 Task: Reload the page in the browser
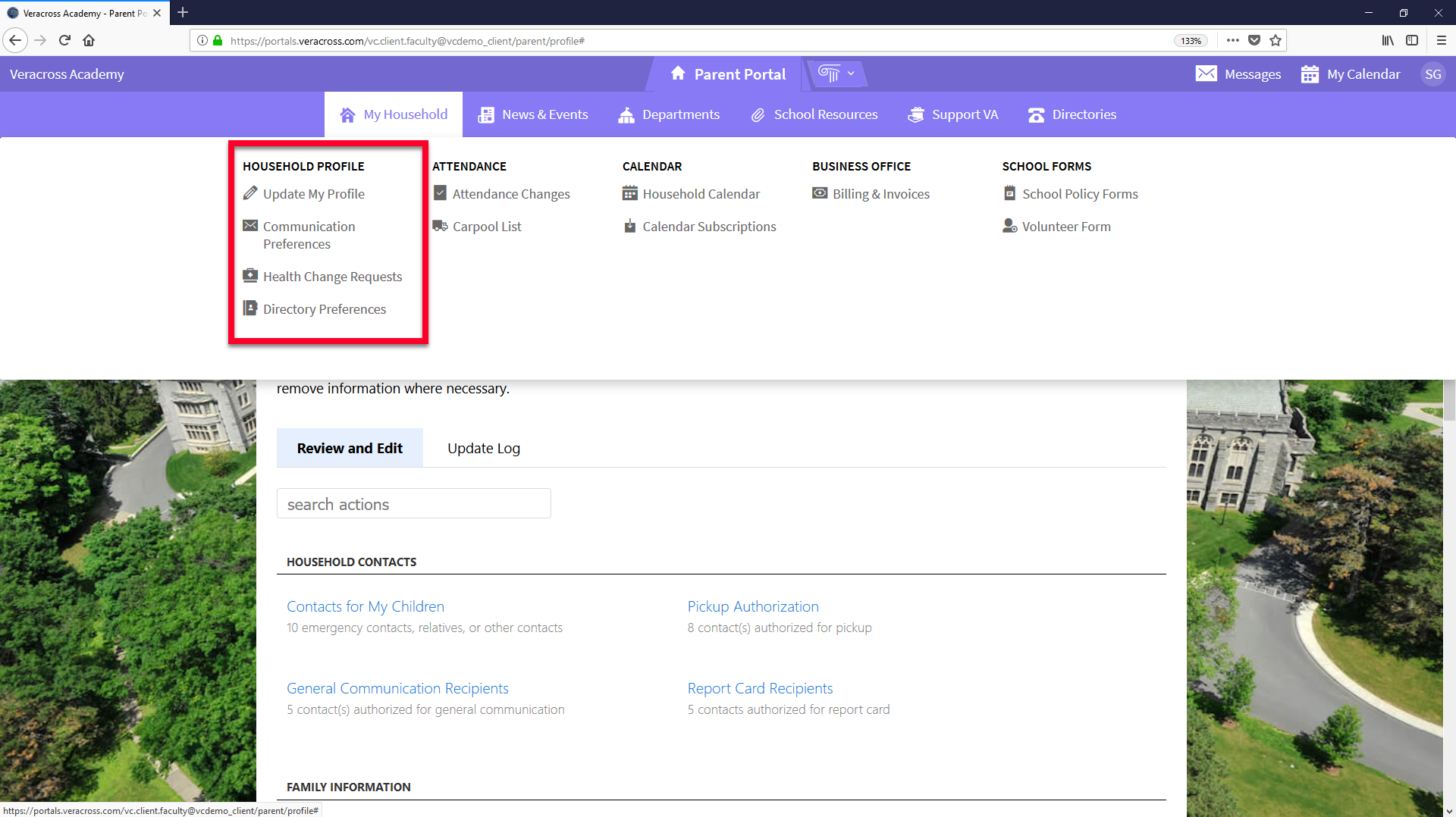coord(64,40)
